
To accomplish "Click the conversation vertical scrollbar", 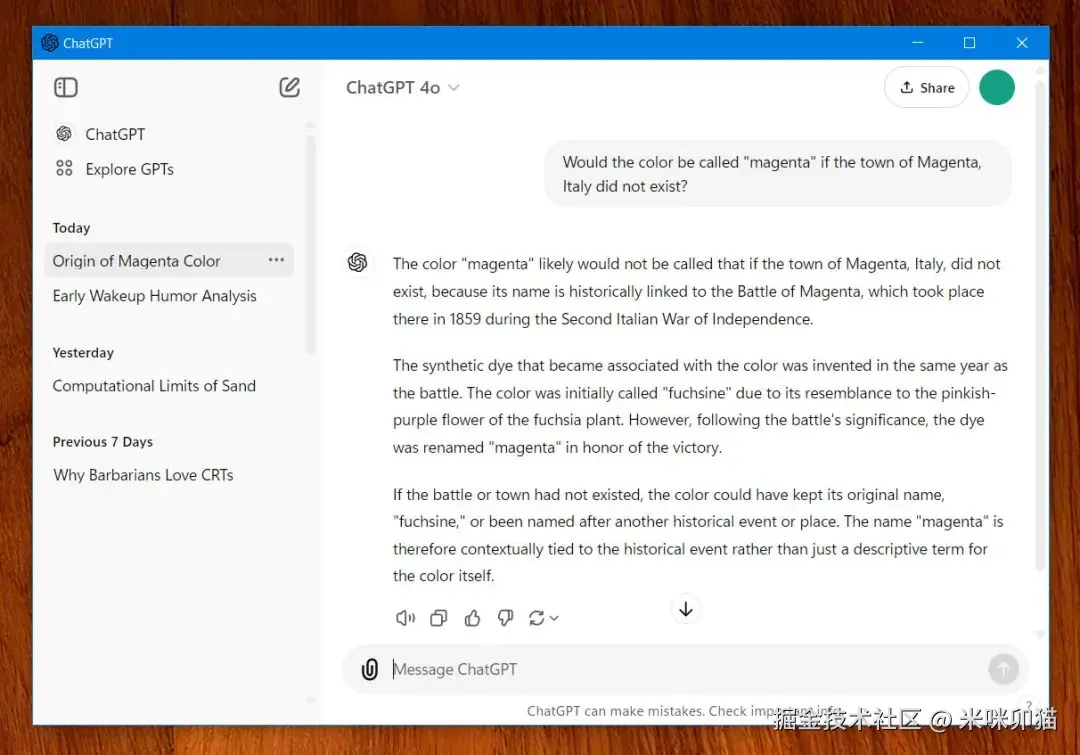I will pos(1040,324).
